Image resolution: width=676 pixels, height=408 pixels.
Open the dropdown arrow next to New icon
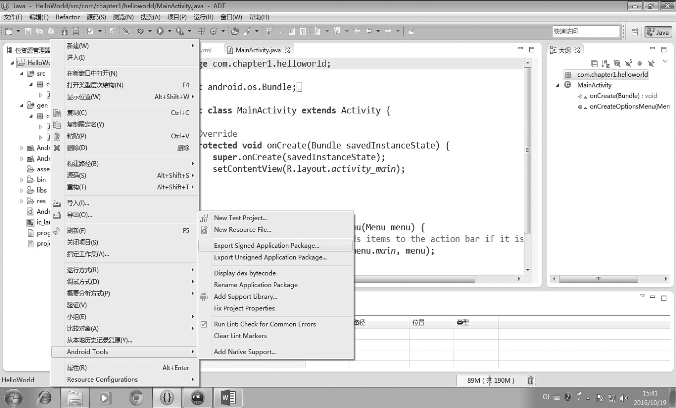click(x=18, y=31)
